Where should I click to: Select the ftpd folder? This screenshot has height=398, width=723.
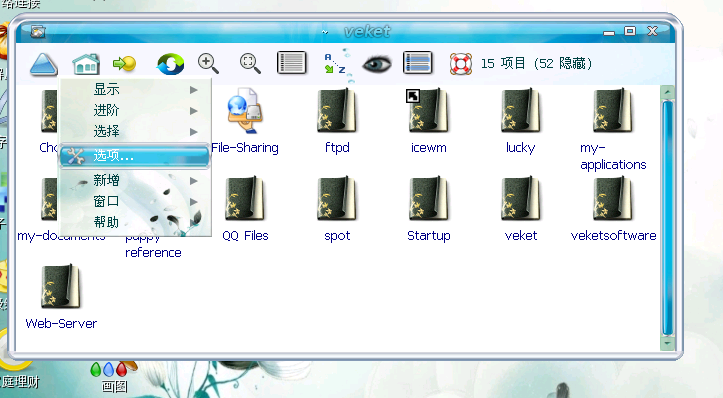tap(337, 111)
